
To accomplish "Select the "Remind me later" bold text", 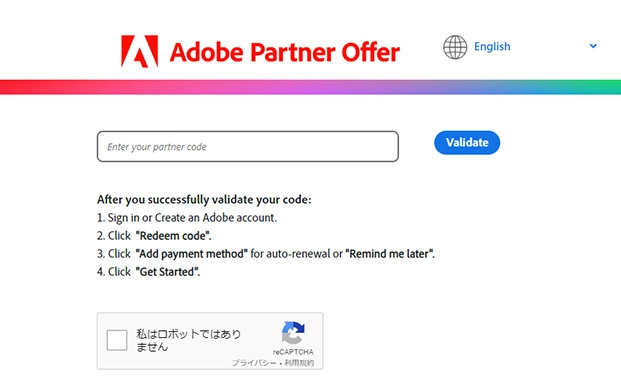I will (390, 254).
